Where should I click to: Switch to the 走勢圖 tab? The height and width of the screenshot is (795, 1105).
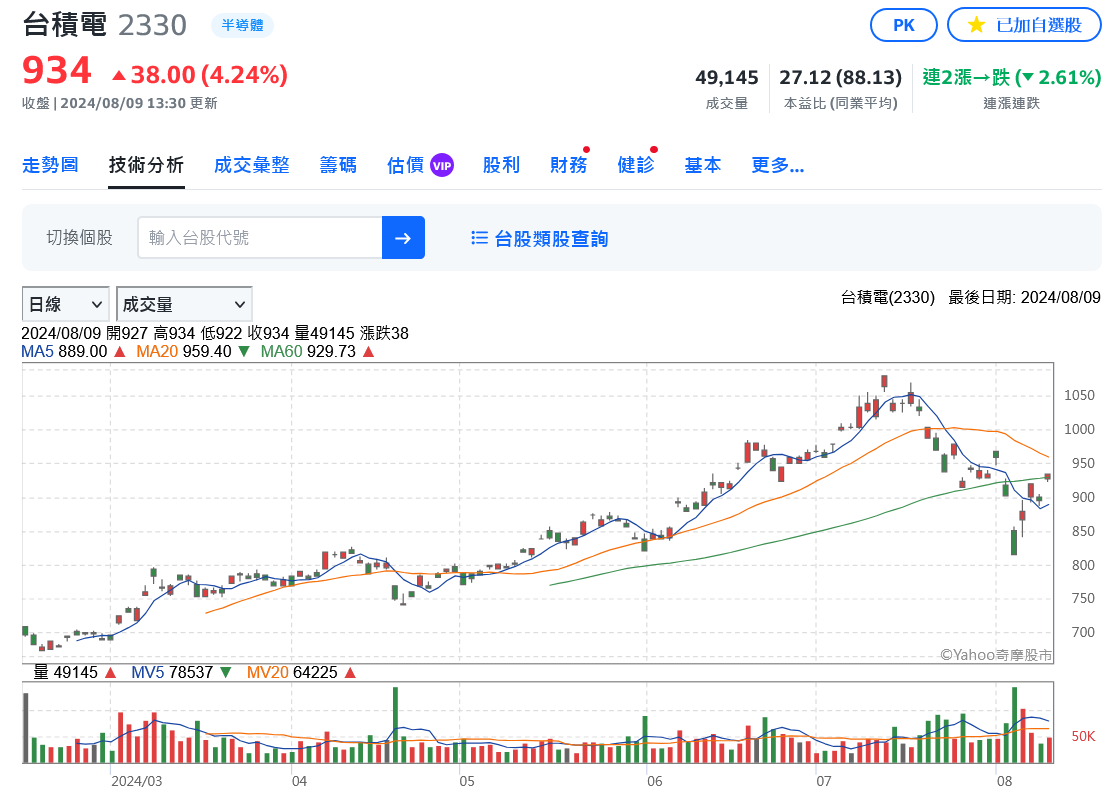pyautogui.click(x=50, y=166)
